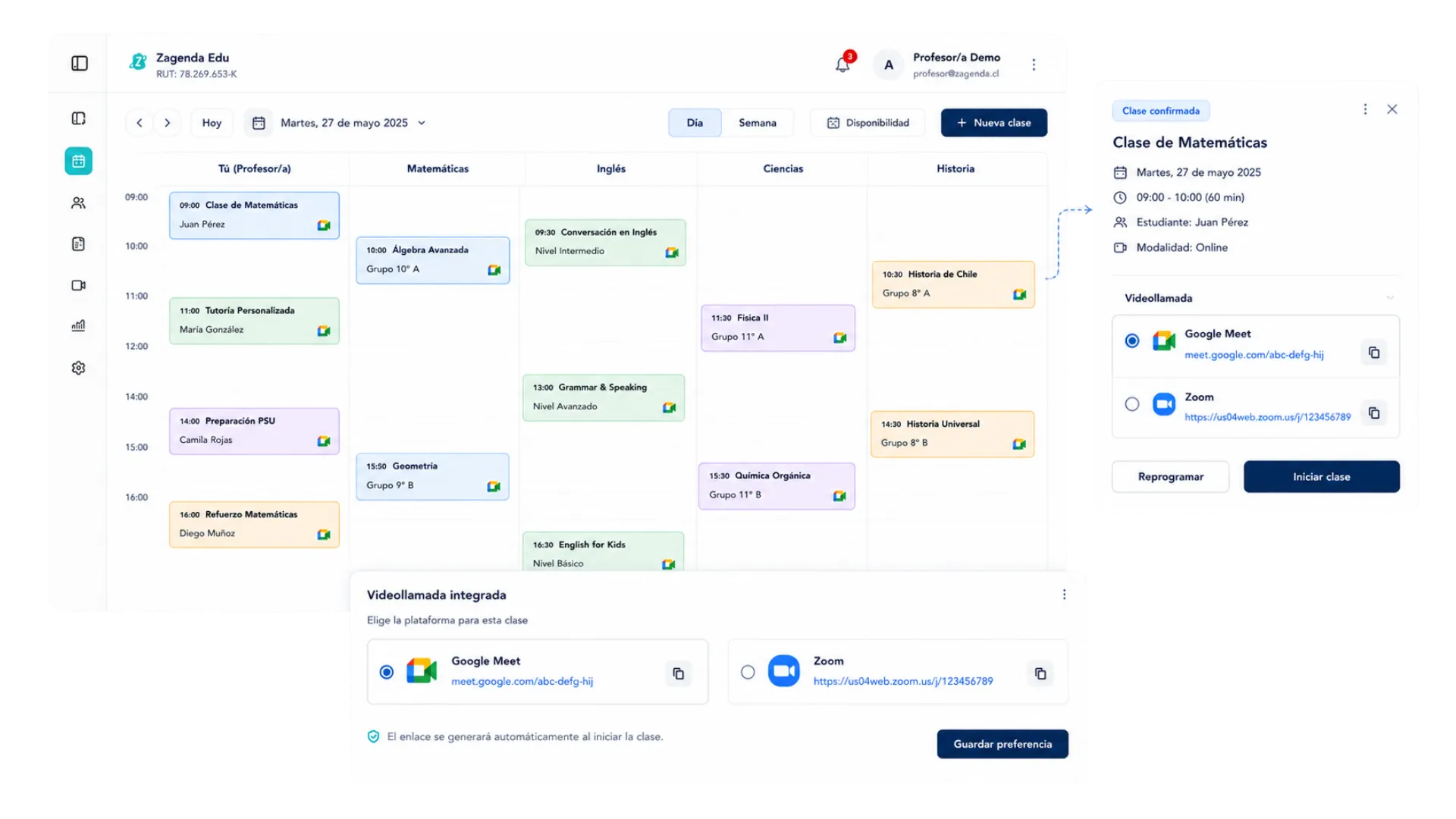This screenshot has width=1456, height=819.
Task: Open Disponibilidad settings
Action: [x=868, y=123]
